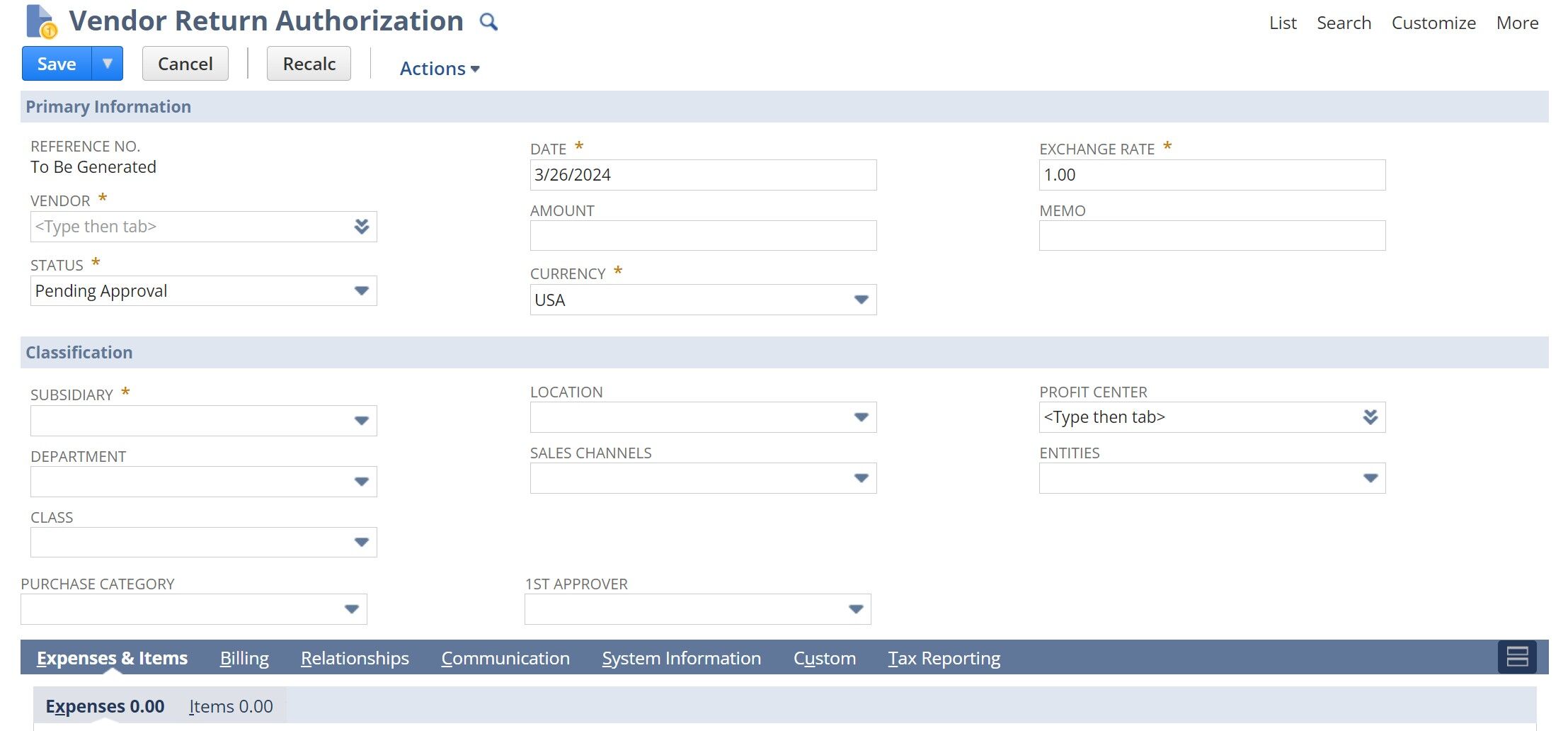Click the layout toggle icon right of Tax Reporting

tap(1519, 657)
